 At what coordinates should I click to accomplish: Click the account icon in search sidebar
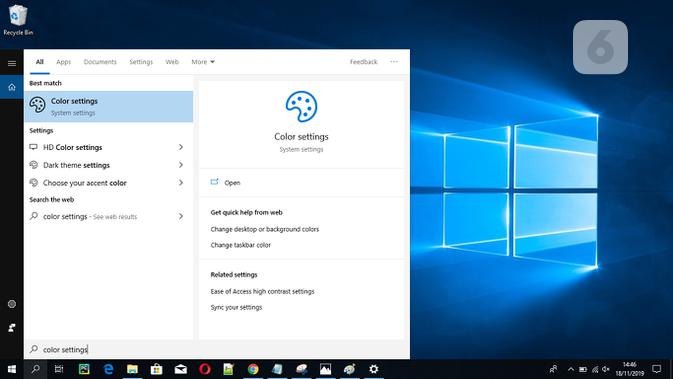click(12, 328)
